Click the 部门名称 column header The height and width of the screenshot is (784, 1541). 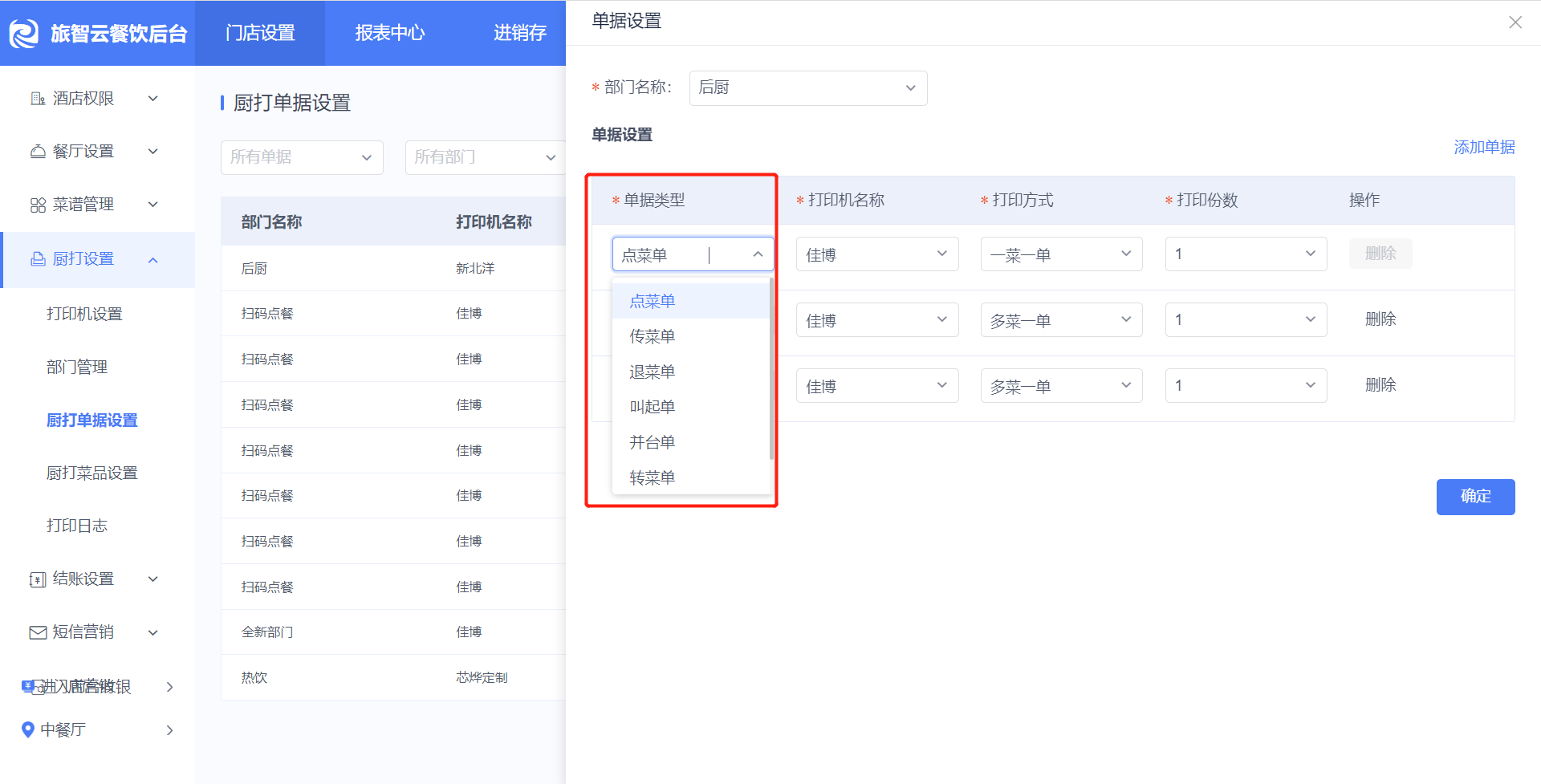tap(271, 222)
